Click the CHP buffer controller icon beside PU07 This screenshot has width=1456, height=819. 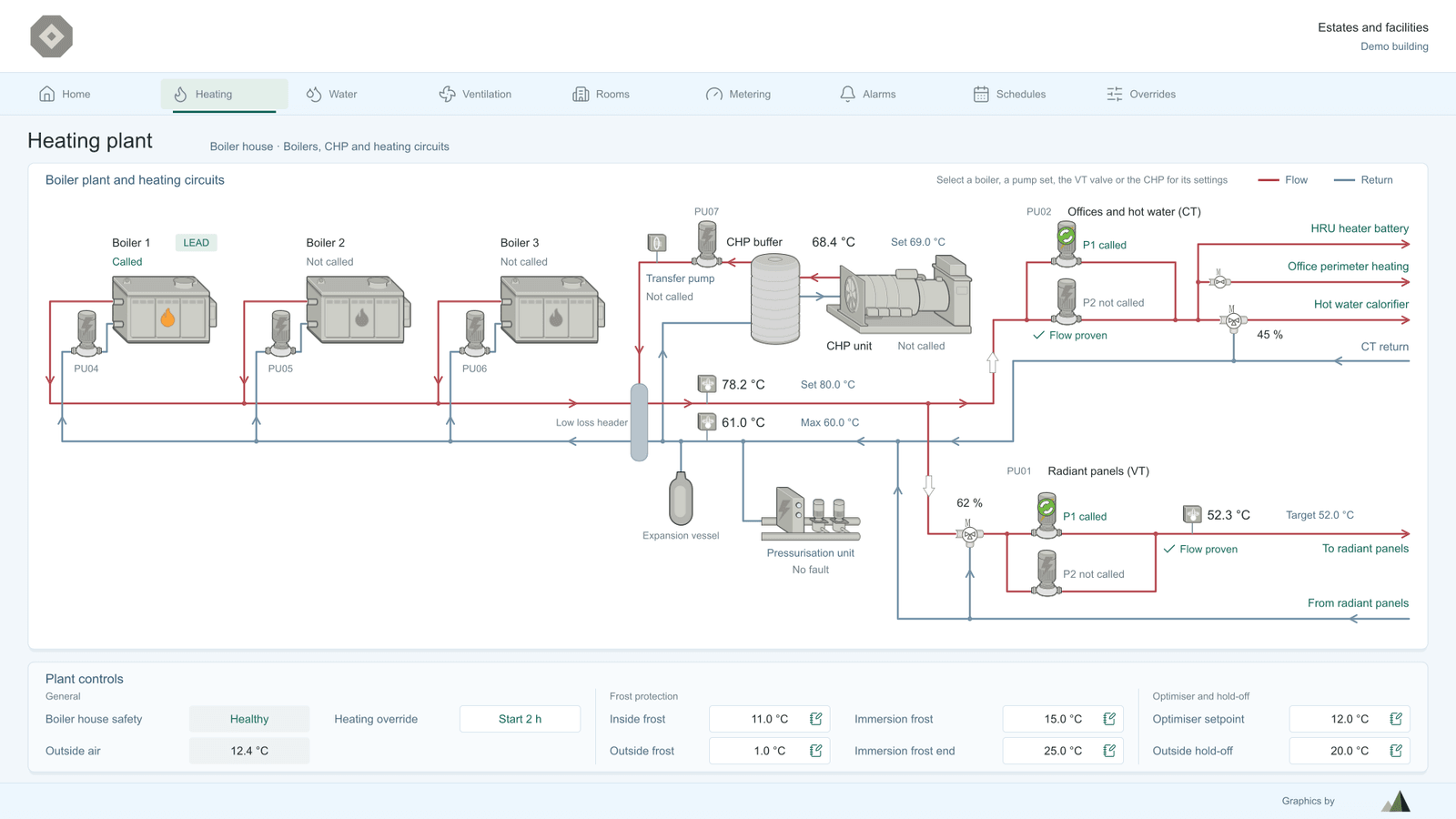657,243
